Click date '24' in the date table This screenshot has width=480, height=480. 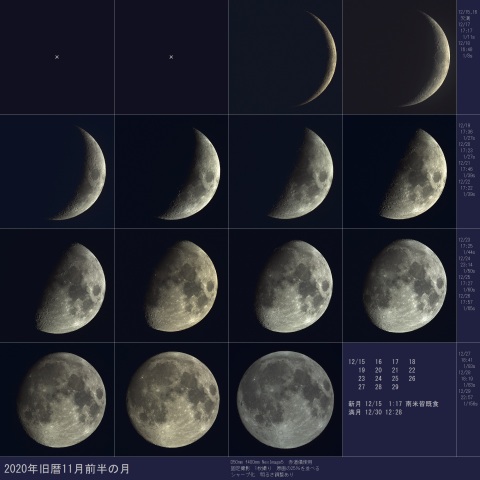378,379
